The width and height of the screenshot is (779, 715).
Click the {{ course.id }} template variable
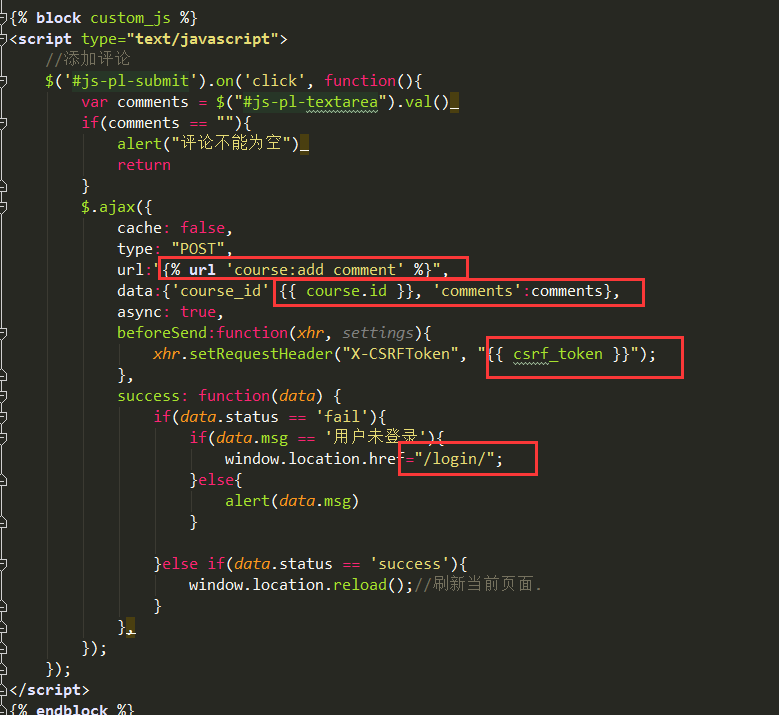click(346, 291)
